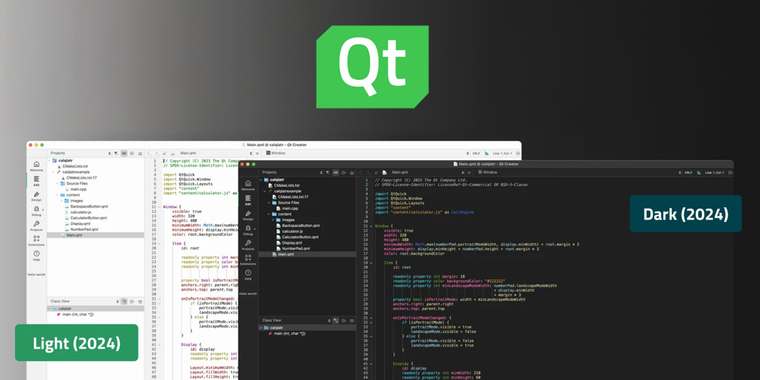Screen dimensions: 760x380
Task: Open Extensions mode in the light window
Action: [x=36, y=240]
